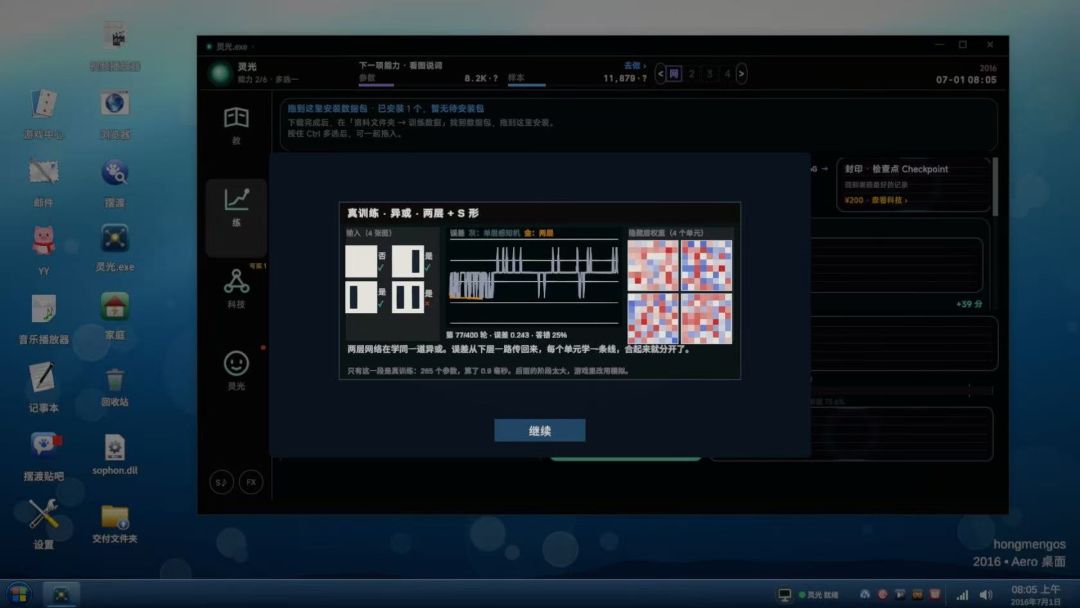Open the 封印 · 检查点 Checkpoint card
Viewport: 1080px width, 608px height.
(x=913, y=184)
